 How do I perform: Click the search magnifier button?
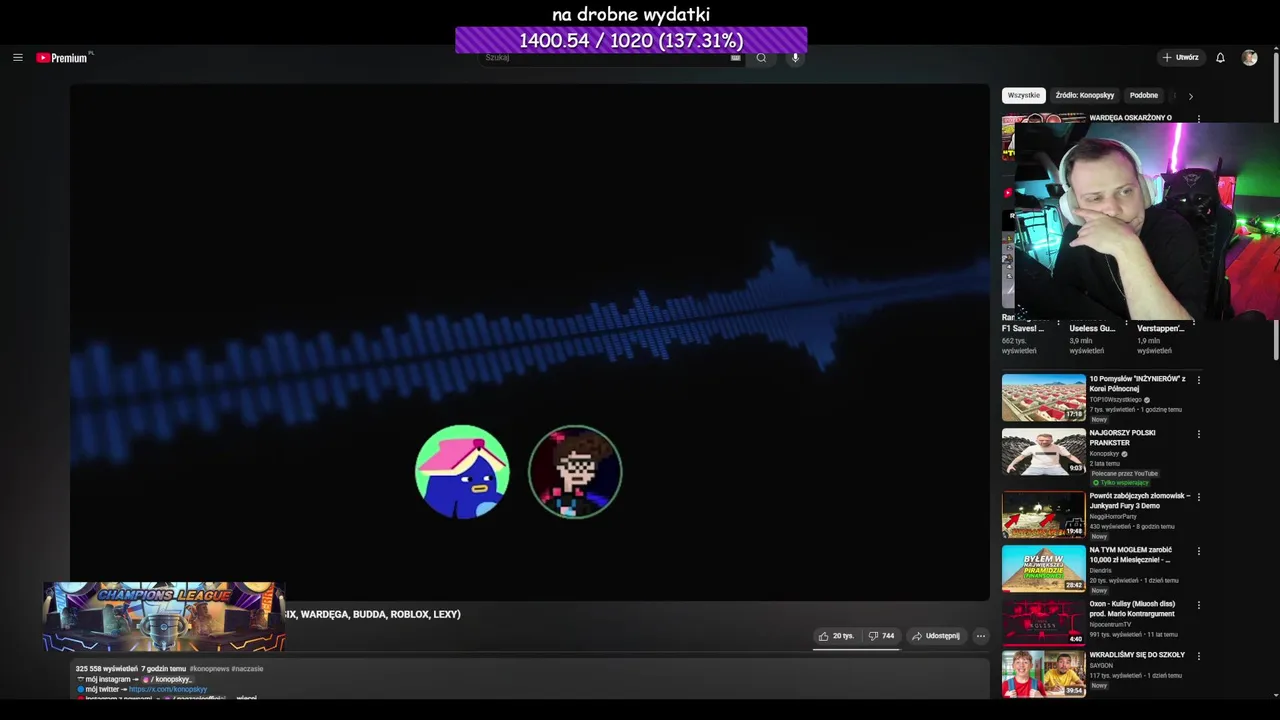coord(761,58)
